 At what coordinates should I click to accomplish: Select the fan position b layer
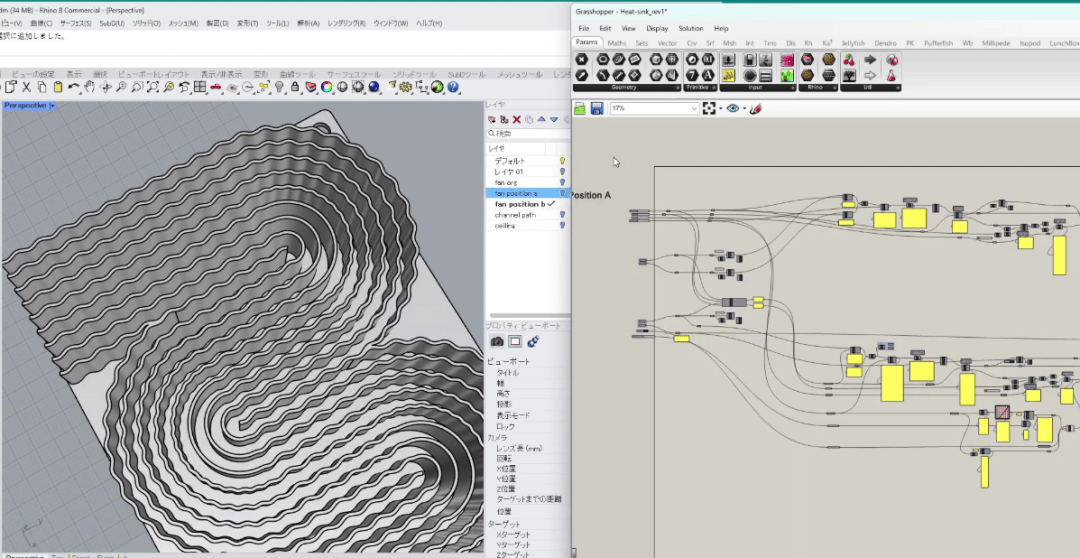pos(520,204)
